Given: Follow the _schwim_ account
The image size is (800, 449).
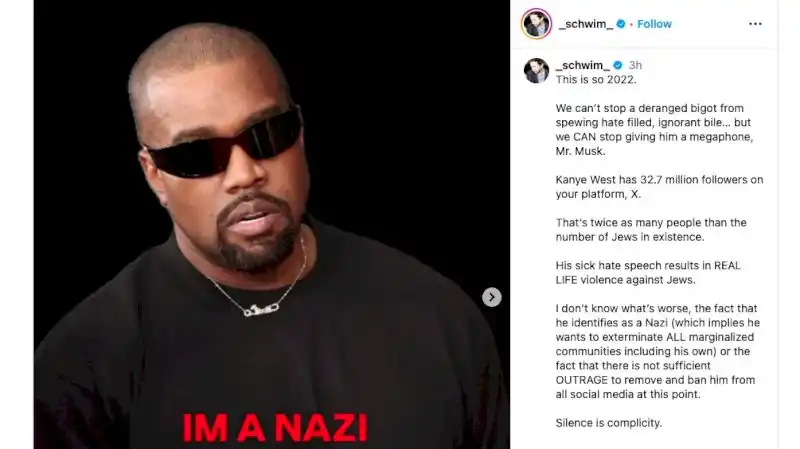Looking at the screenshot, I should [x=654, y=24].
